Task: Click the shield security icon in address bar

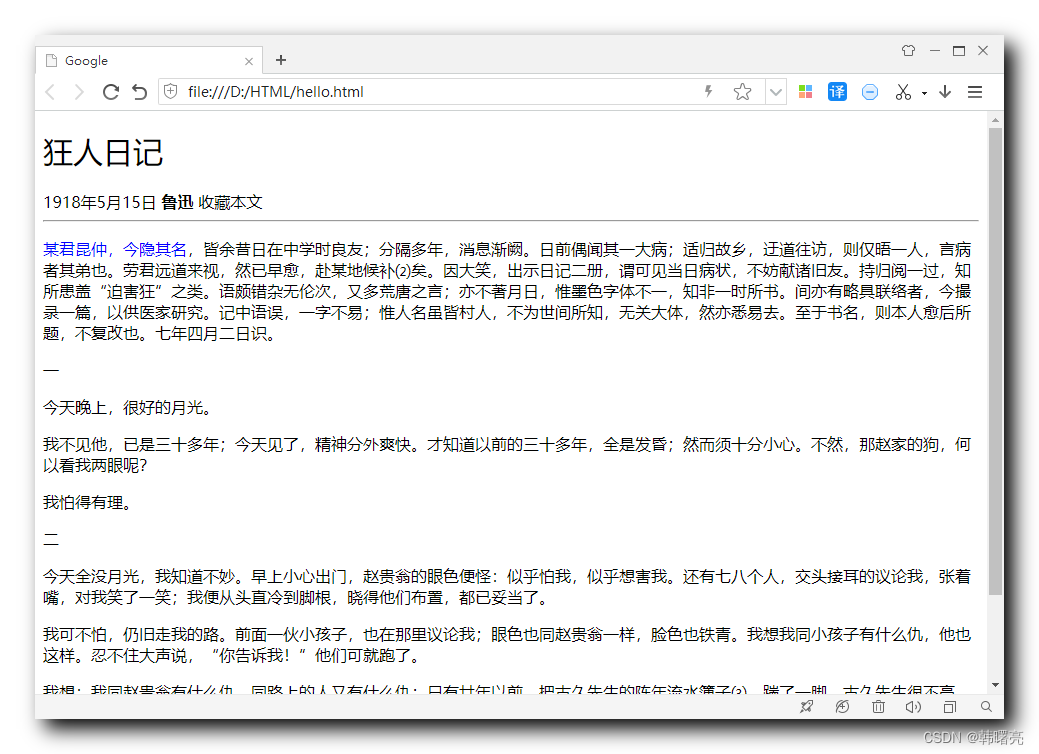Action: click(x=171, y=91)
